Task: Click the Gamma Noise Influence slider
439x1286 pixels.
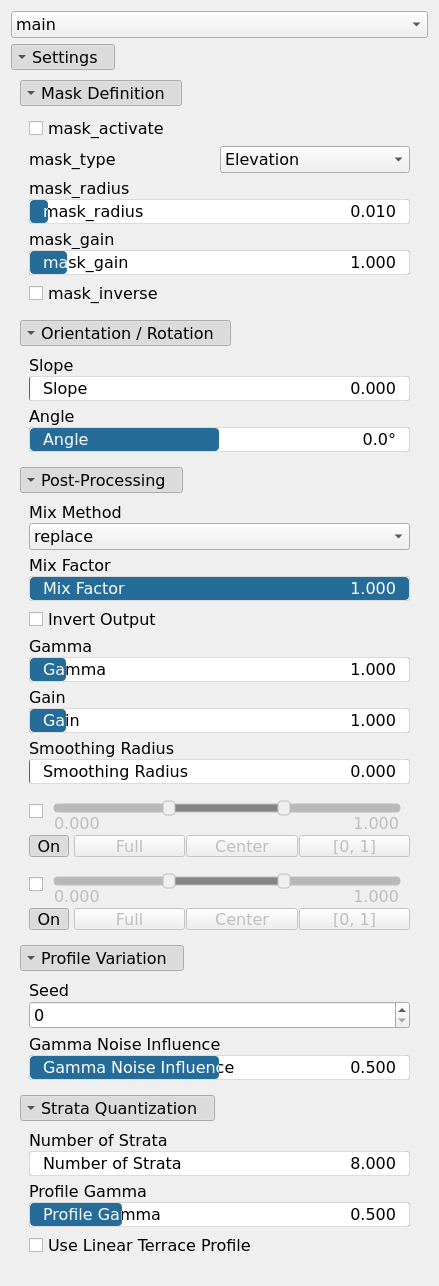Action: click(219, 1067)
